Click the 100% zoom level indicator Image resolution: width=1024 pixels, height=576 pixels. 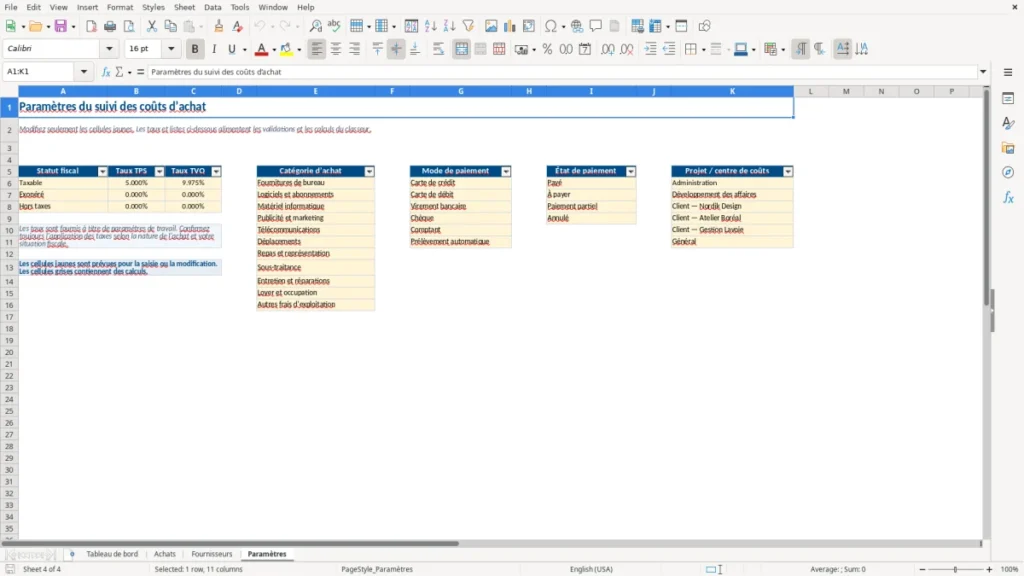coord(1010,569)
